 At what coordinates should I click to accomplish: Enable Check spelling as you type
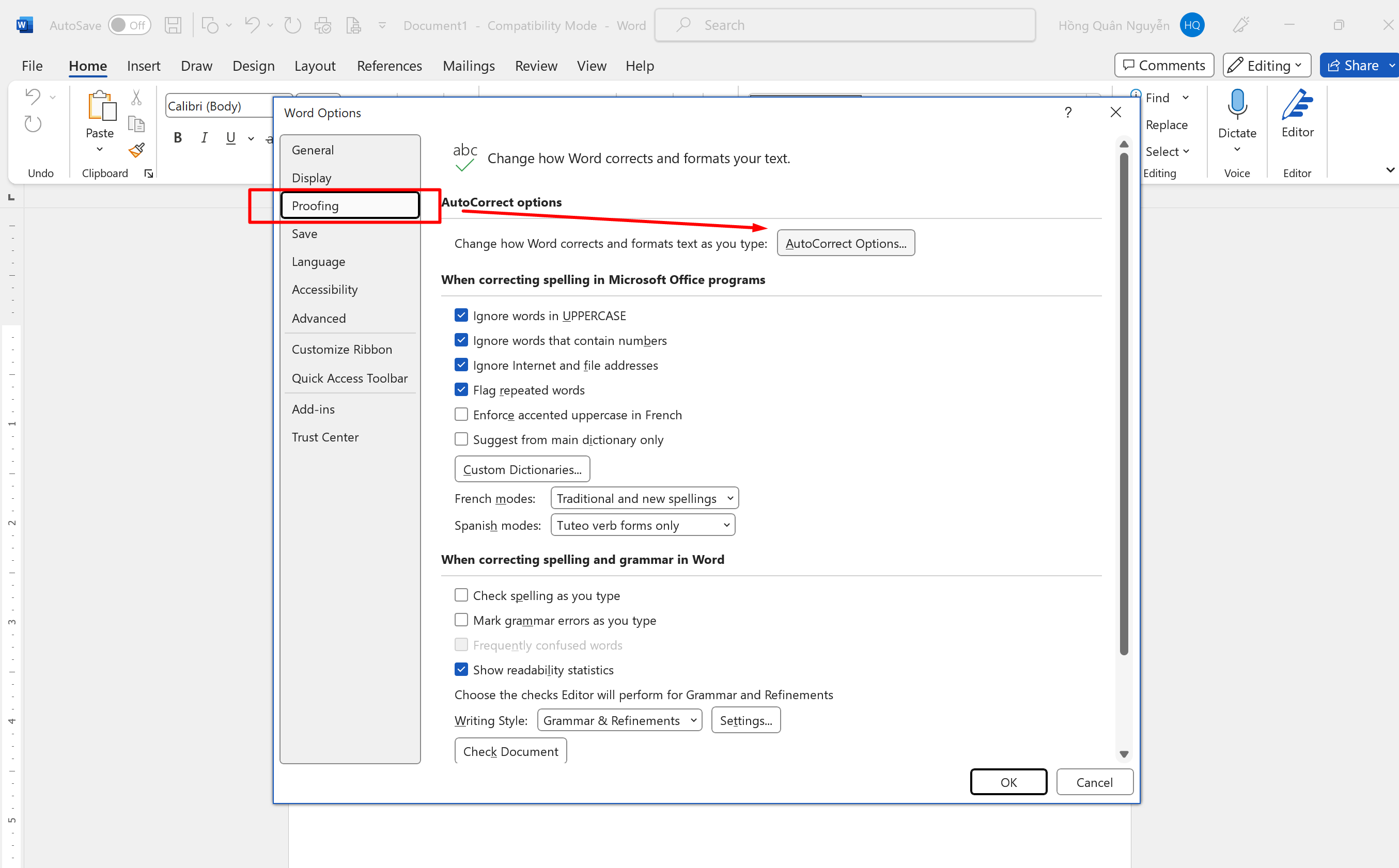coord(461,595)
